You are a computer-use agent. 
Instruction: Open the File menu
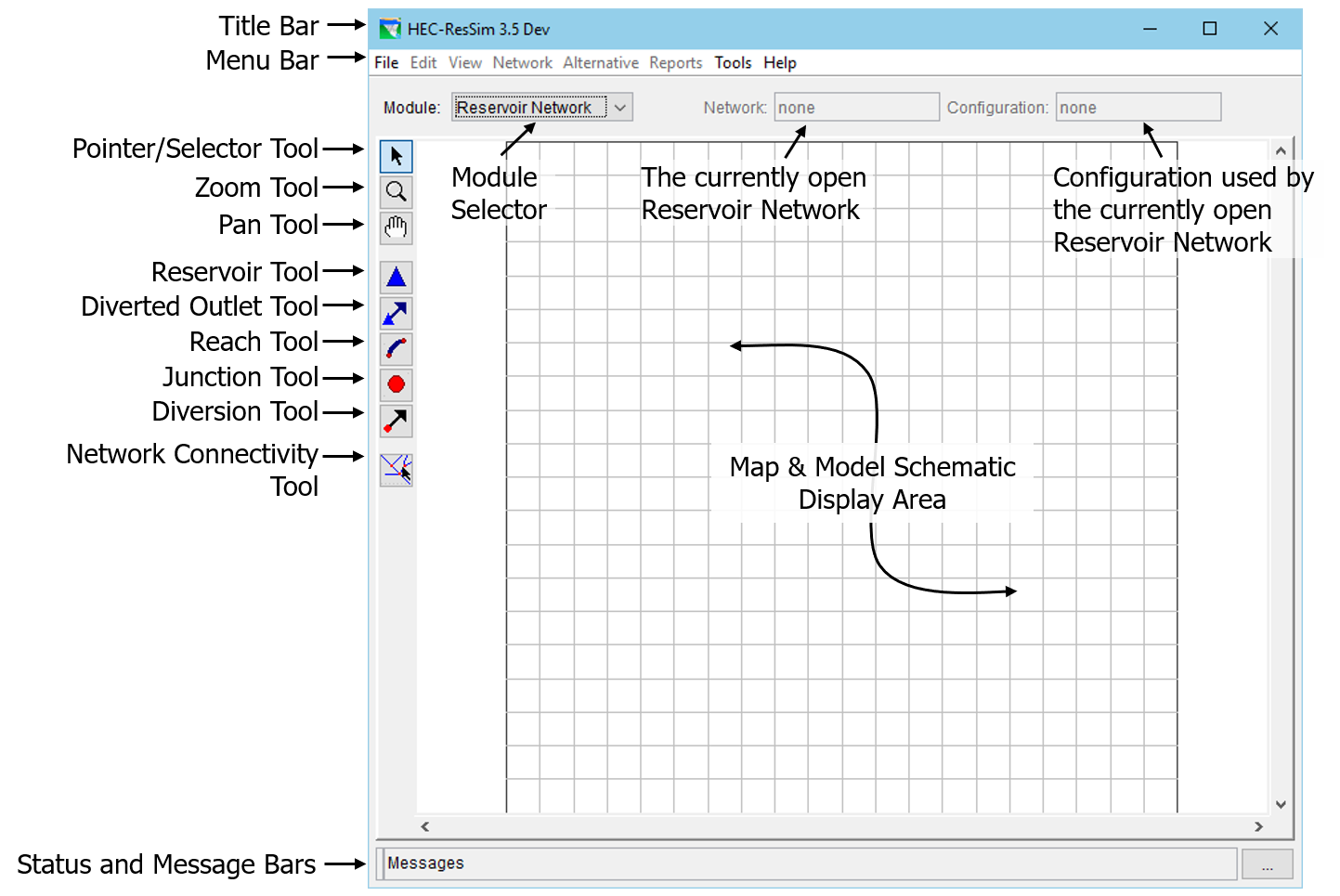pyautogui.click(x=386, y=63)
